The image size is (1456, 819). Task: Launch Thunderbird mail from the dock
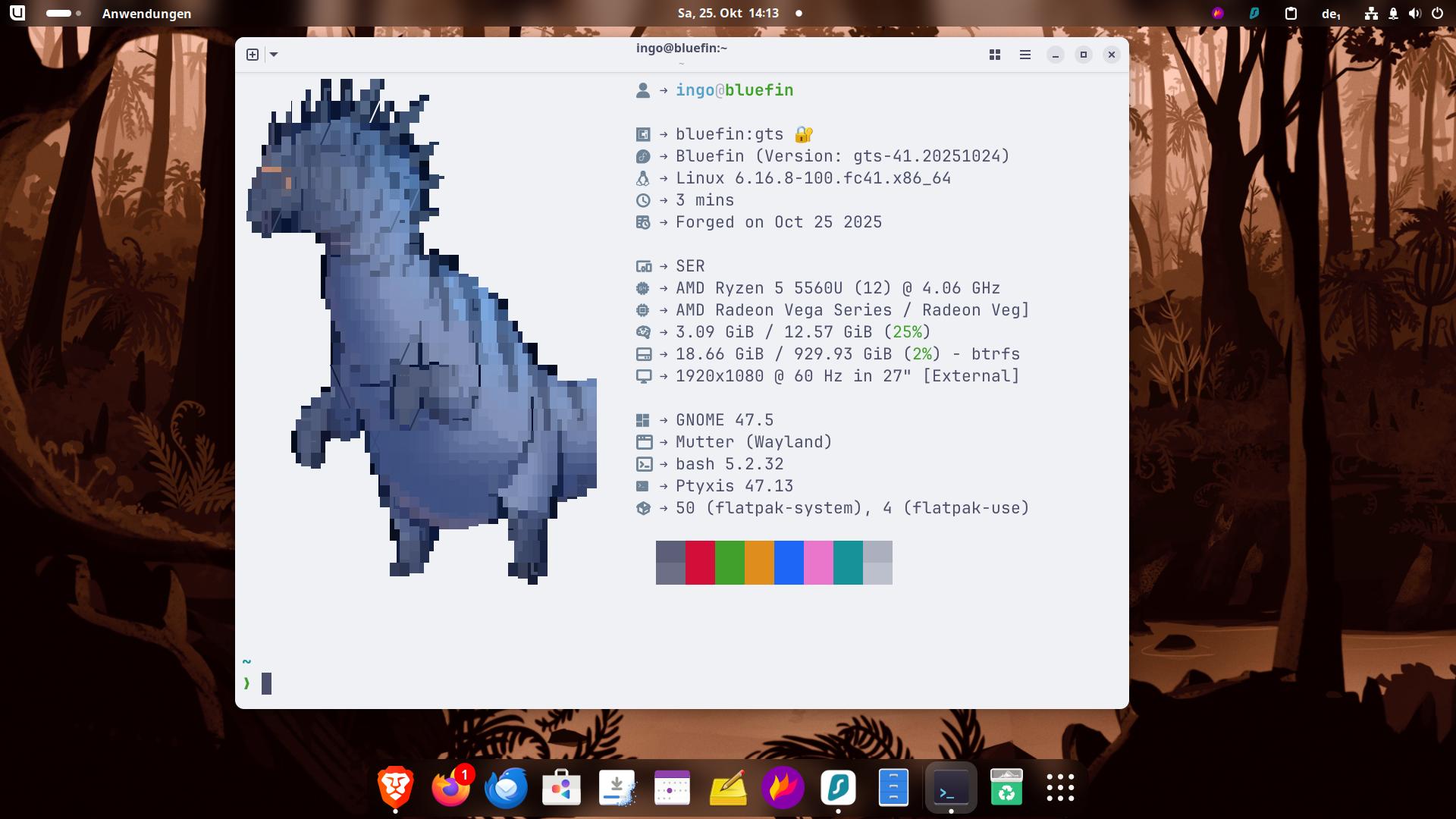point(506,787)
